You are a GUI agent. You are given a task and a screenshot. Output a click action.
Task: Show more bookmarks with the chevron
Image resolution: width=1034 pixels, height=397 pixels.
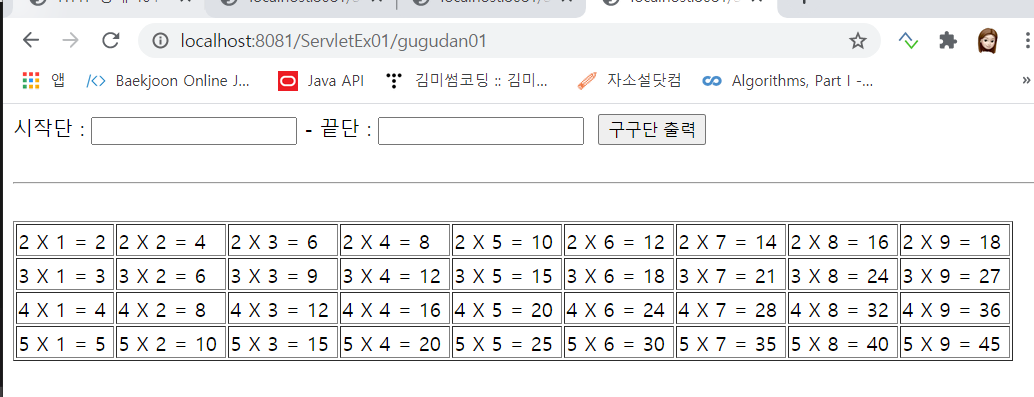pos(1026,80)
